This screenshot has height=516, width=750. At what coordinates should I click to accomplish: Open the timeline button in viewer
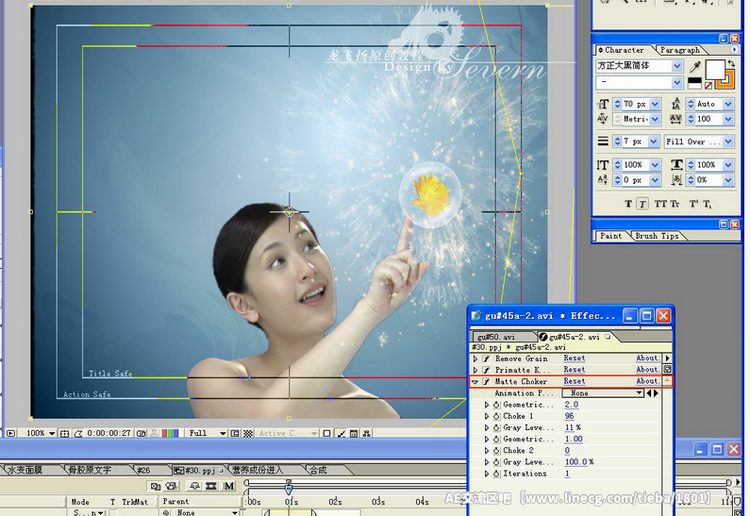click(354, 433)
